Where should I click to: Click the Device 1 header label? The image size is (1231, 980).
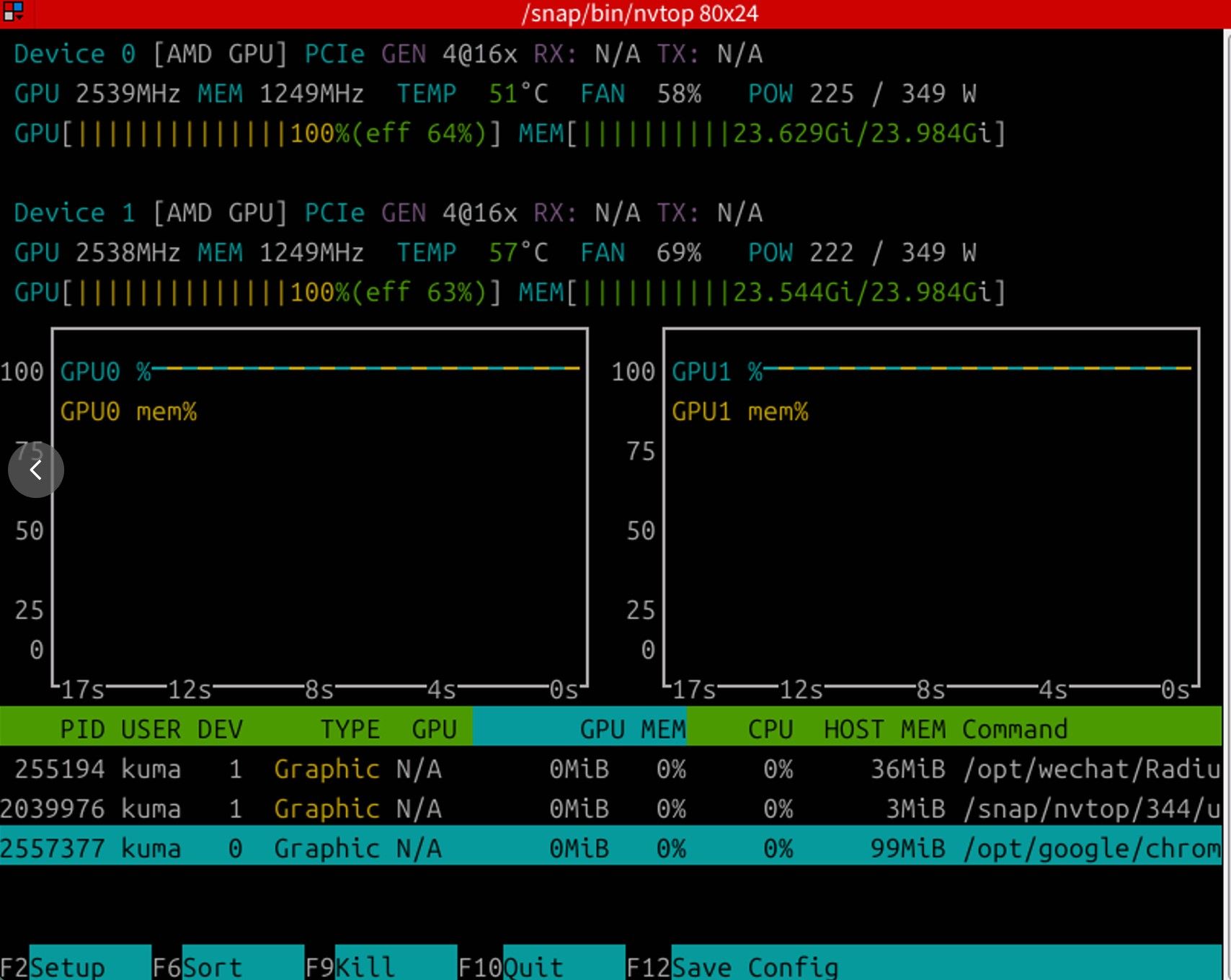click(x=74, y=213)
